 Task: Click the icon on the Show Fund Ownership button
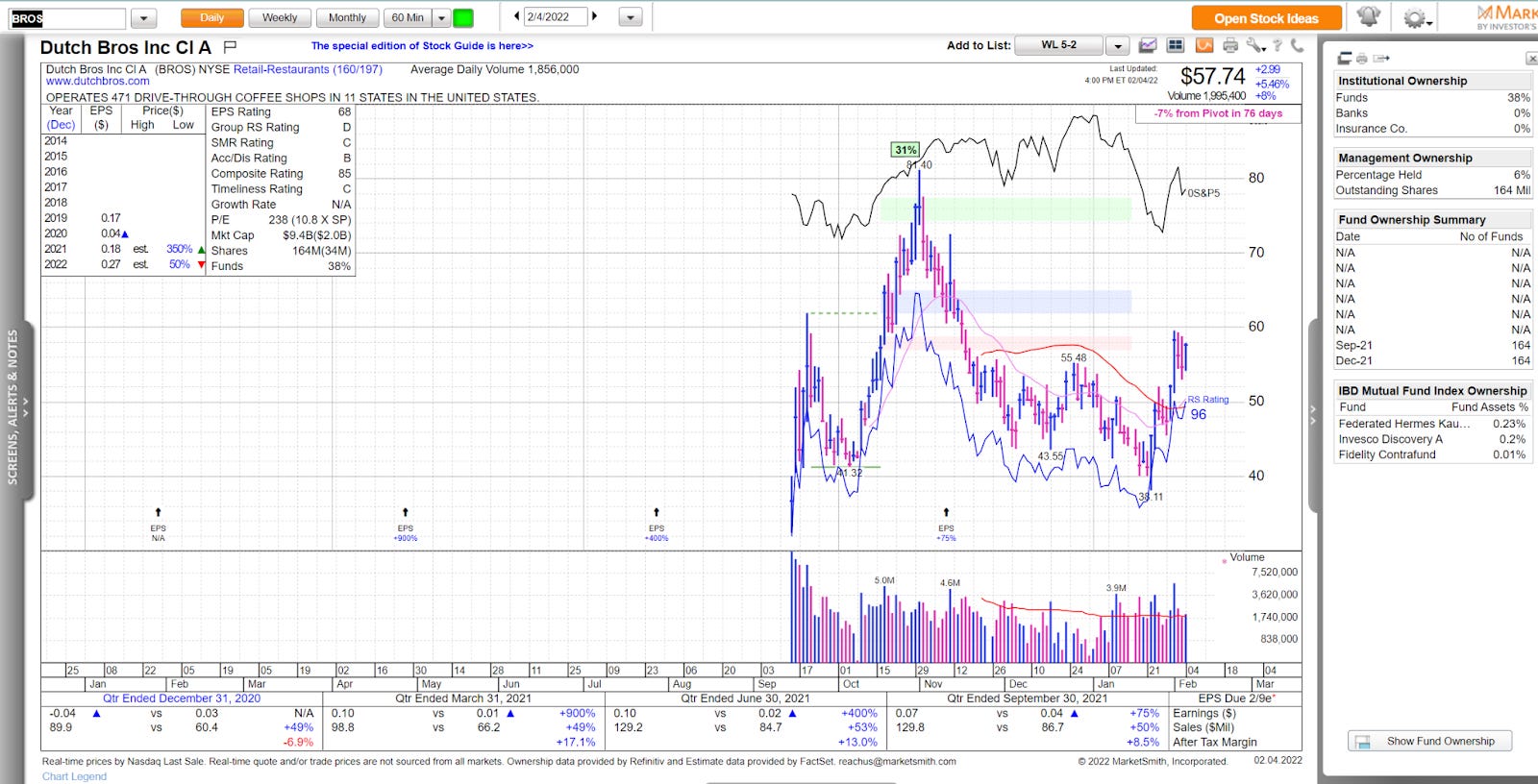1362,742
